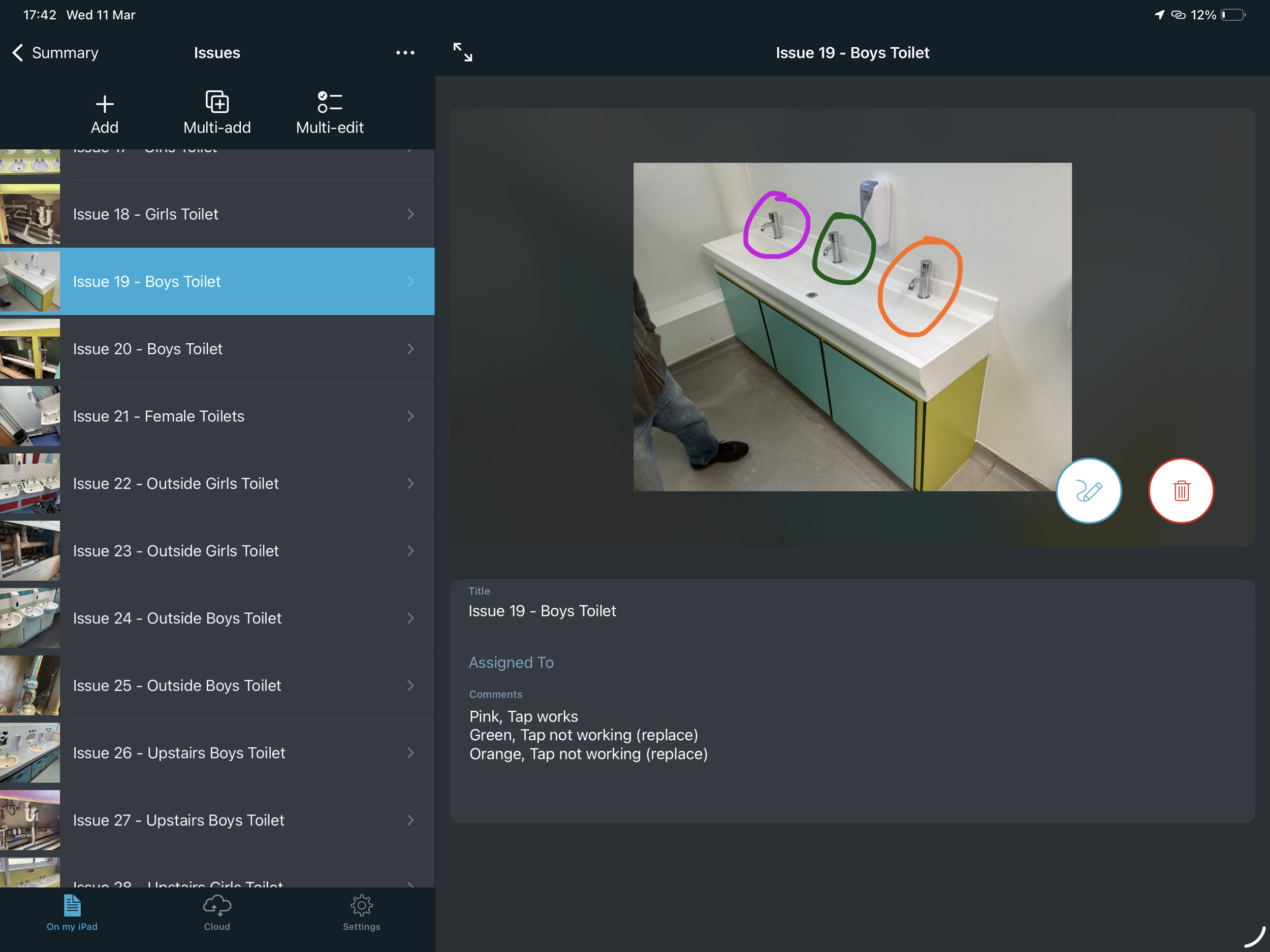Open the Settings tab
Image resolution: width=1270 pixels, height=952 pixels.
(x=361, y=912)
